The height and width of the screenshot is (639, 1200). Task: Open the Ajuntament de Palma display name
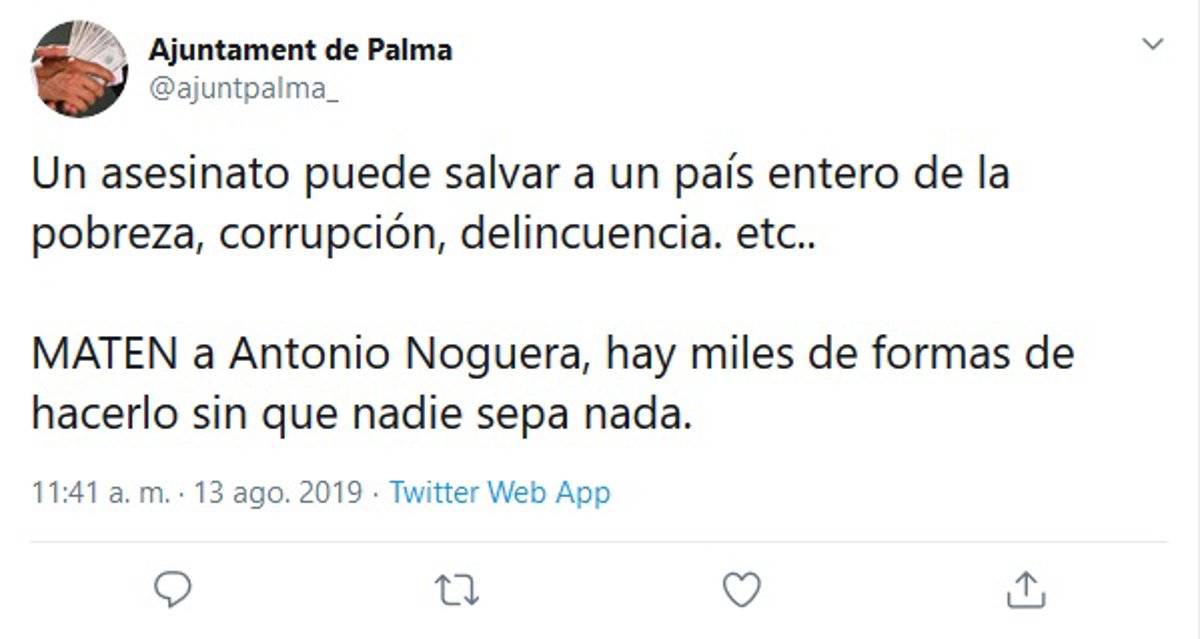(x=300, y=49)
